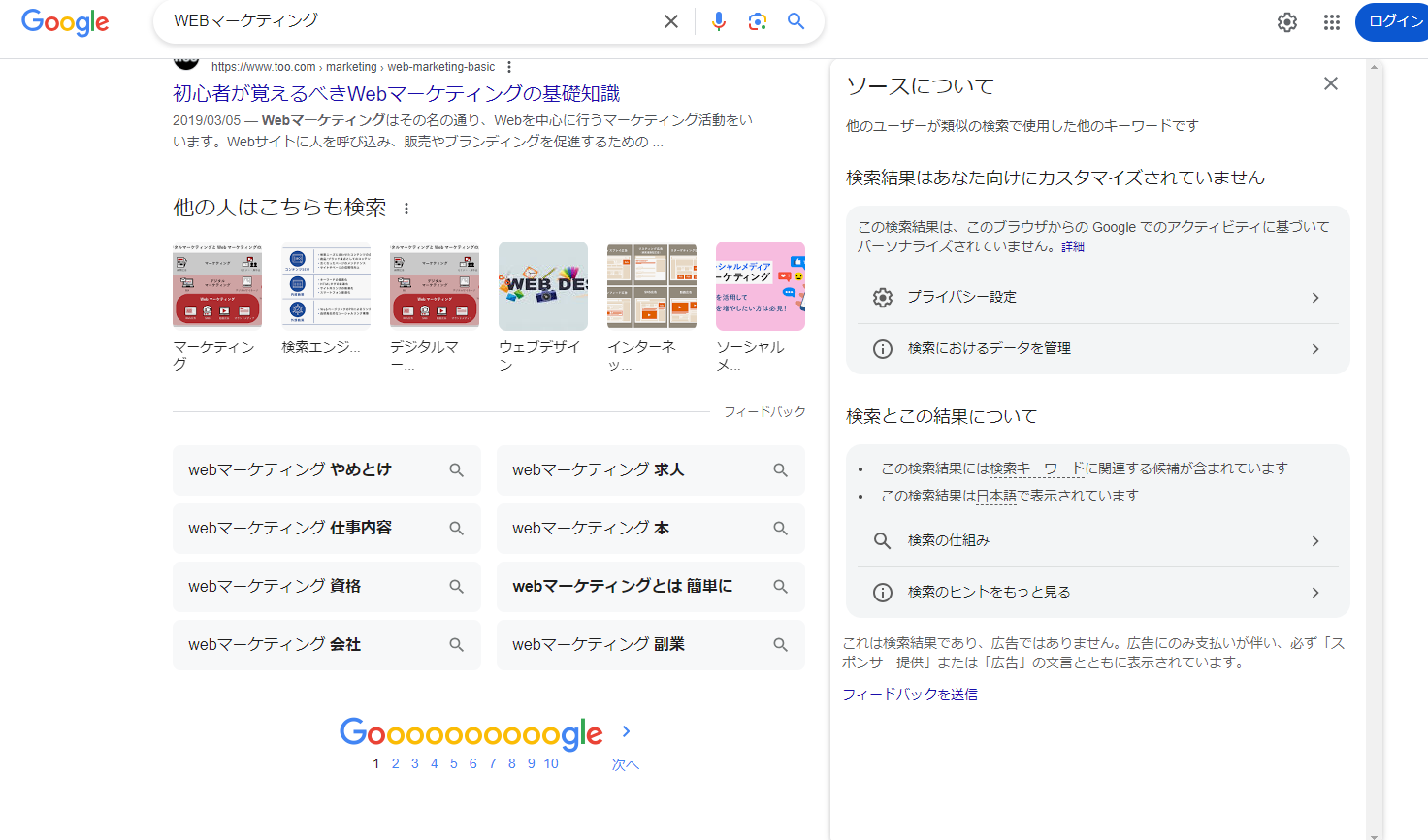
Task: Clear the search box with the X icon
Action: tap(670, 21)
